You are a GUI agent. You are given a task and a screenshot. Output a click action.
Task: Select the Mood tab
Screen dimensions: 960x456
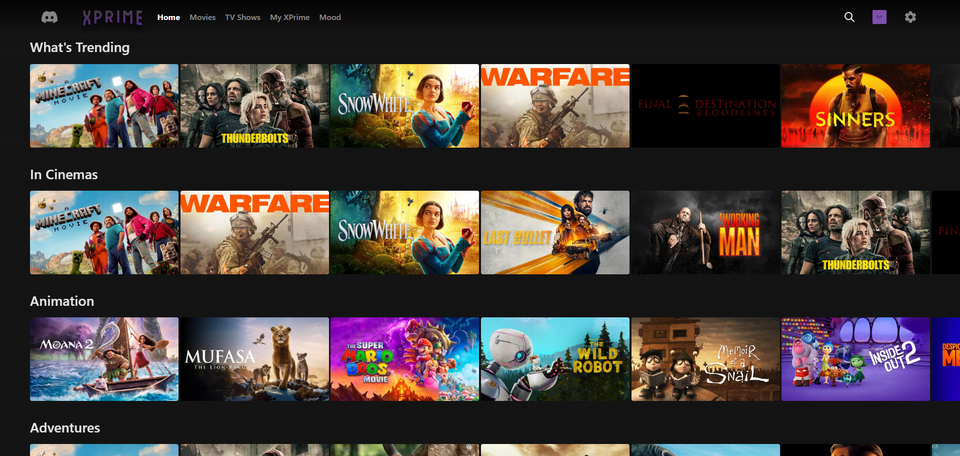click(x=330, y=17)
